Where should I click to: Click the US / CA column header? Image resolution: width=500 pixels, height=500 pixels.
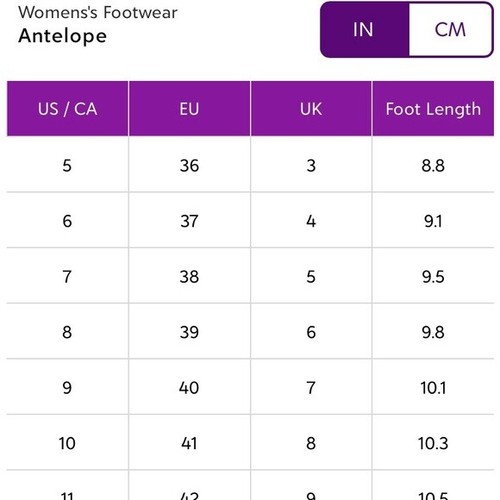tap(67, 109)
